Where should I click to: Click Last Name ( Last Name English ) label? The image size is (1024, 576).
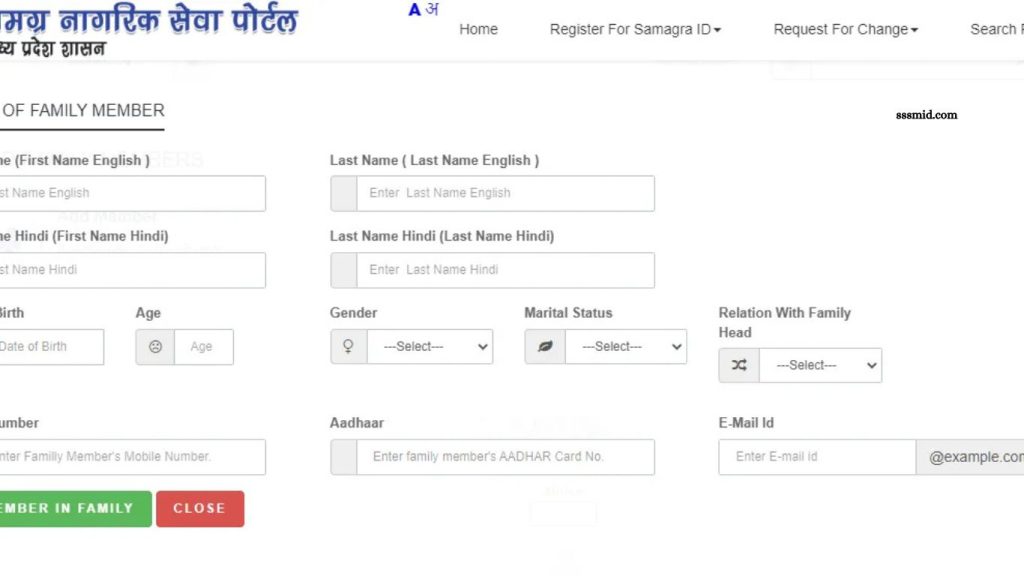click(434, 161)
